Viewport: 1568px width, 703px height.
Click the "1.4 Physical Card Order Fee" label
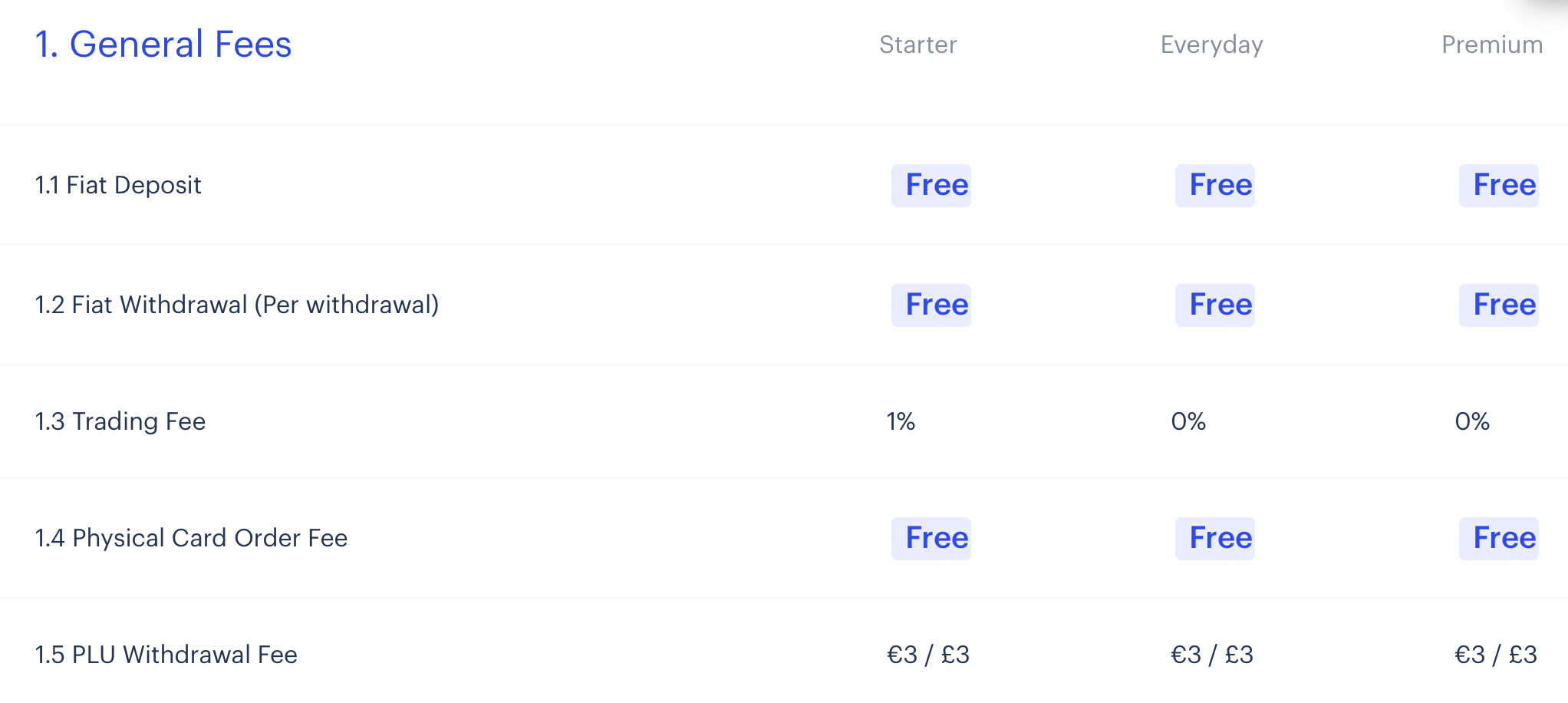point(191,539)
